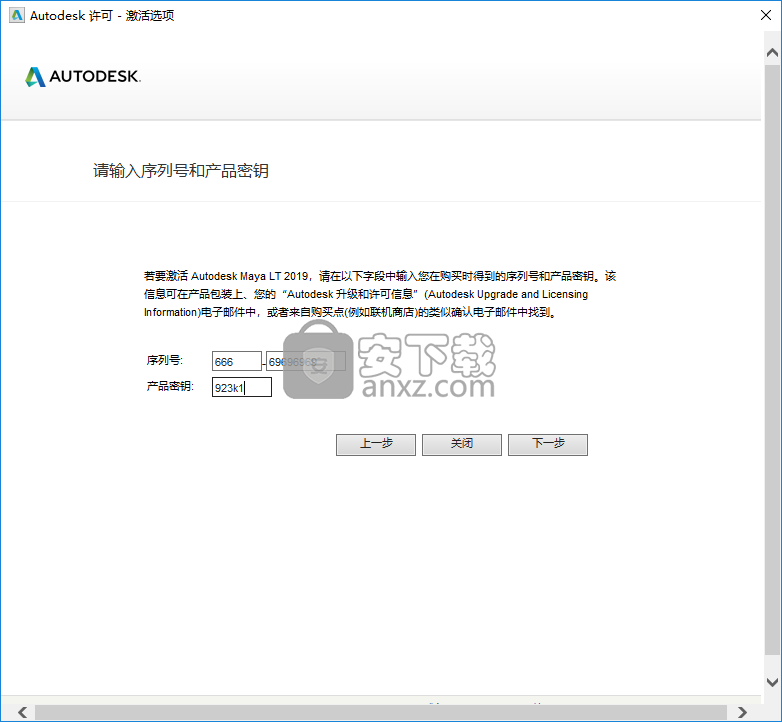Click the vertical scrollbar down arrow
782x722 pixels.
(x=772, y=682)
